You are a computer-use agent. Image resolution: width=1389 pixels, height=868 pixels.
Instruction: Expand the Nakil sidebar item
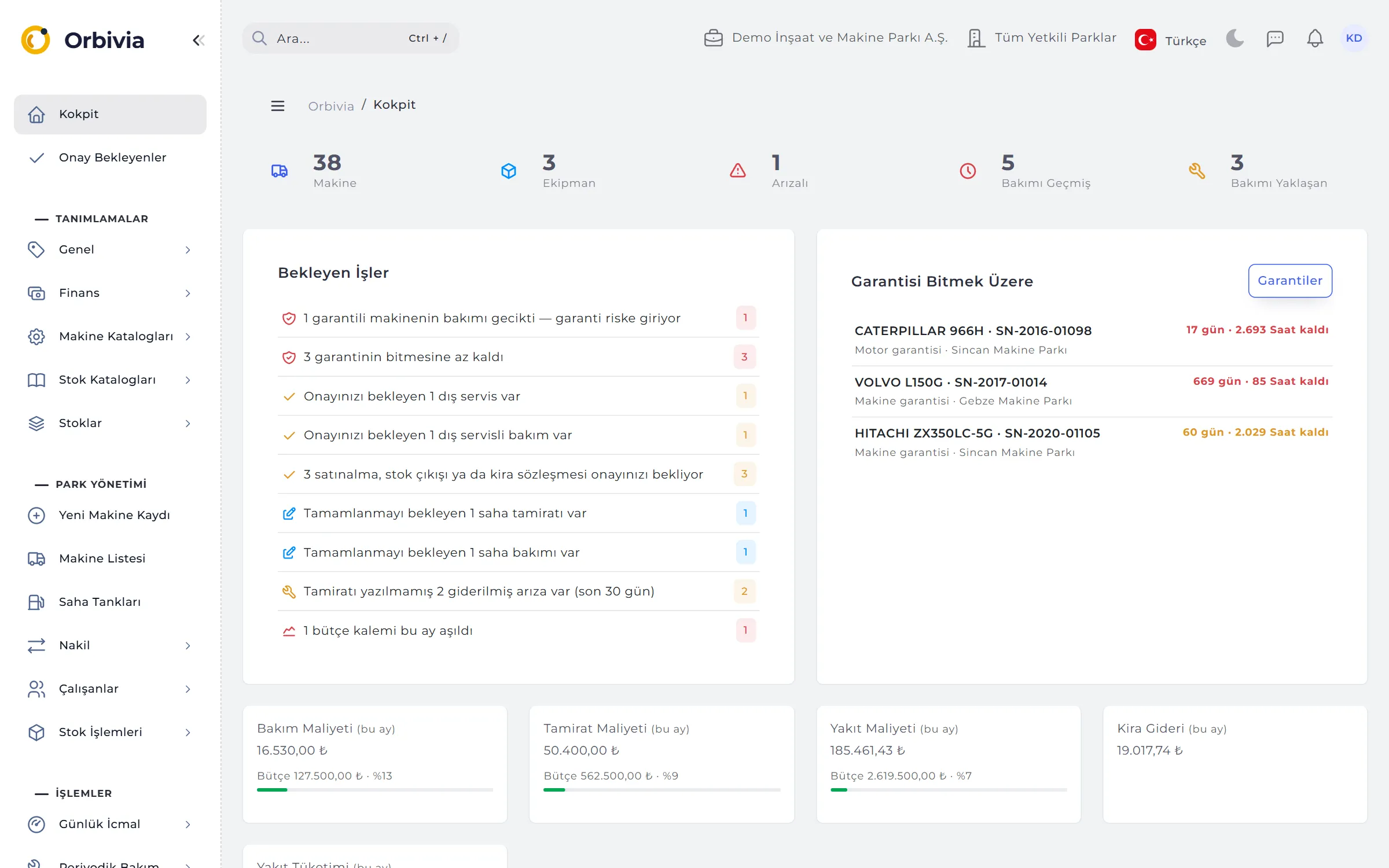pyautogui.click(x=110, y=646)
